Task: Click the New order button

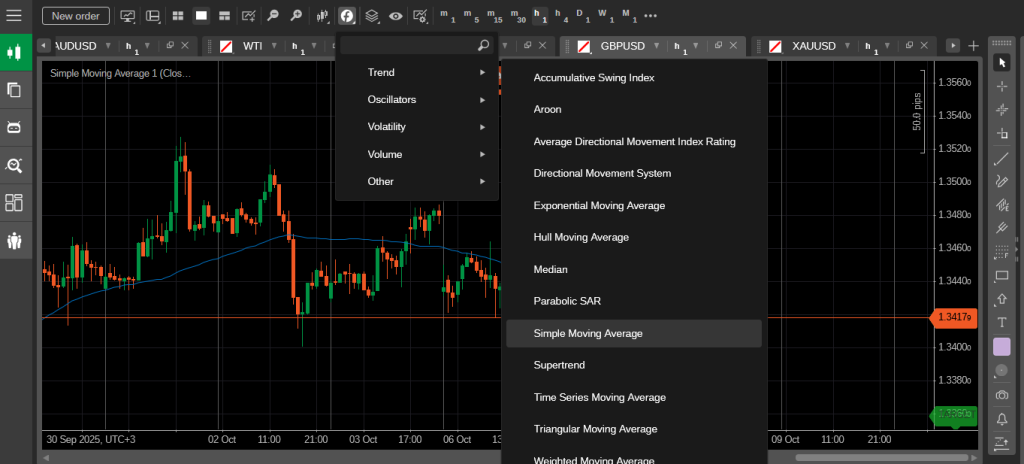Action: tap(76, 16)
